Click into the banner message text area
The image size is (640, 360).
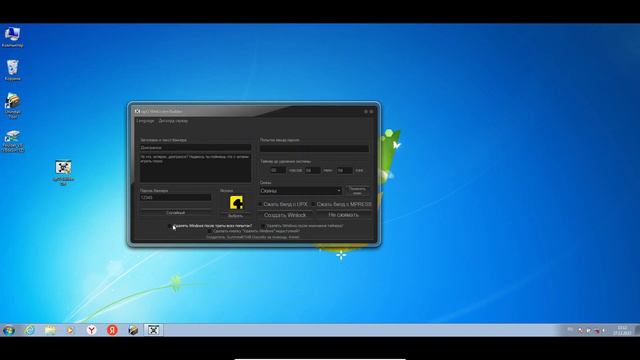pyautogui.click(x=196, y=167)
